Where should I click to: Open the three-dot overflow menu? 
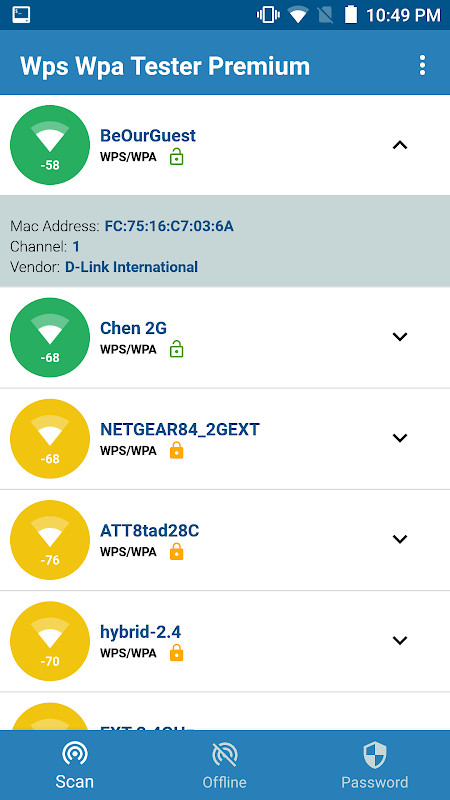tap(422, 66)
